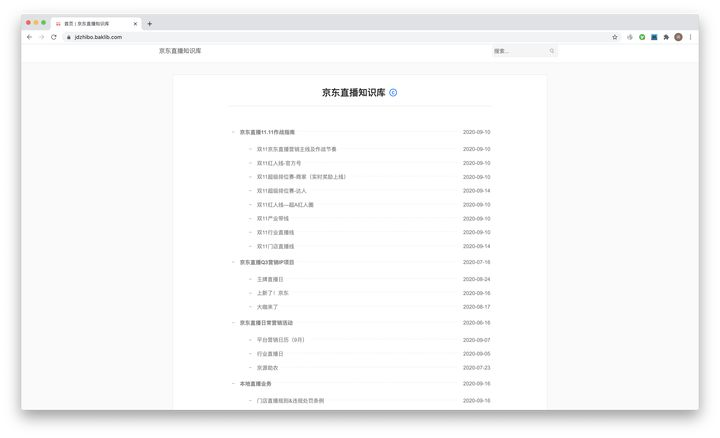Go back using the browser back arrow
720x438 pixels.
tap(29, 37)
